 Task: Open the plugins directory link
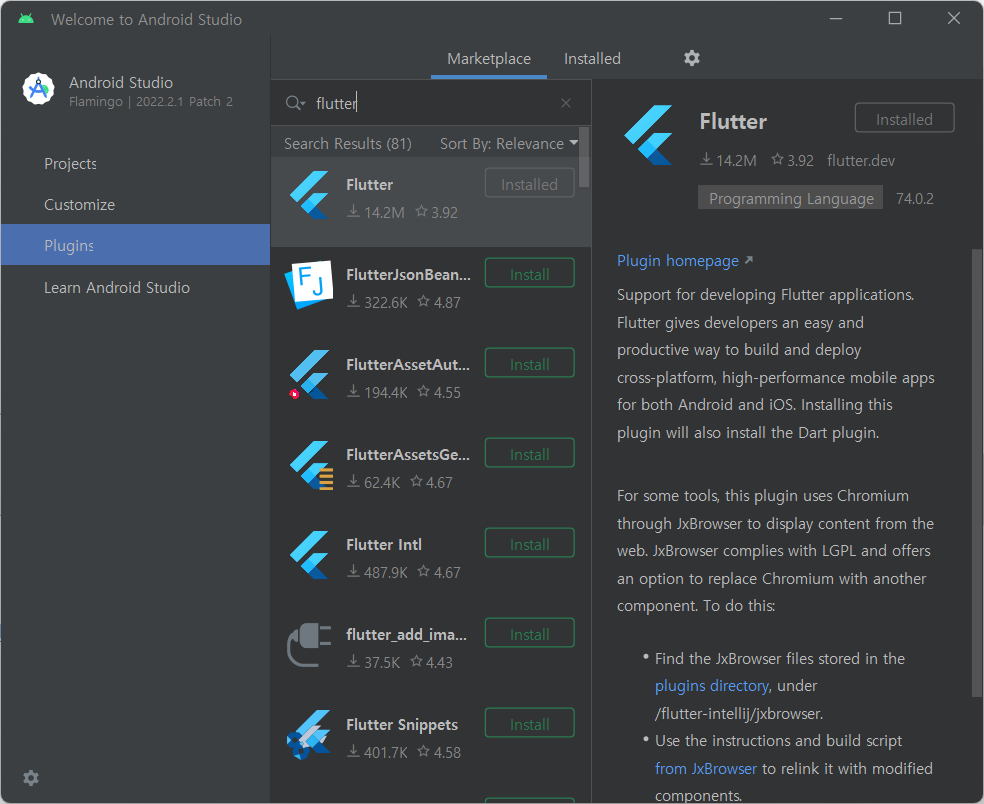coord(711,686)
